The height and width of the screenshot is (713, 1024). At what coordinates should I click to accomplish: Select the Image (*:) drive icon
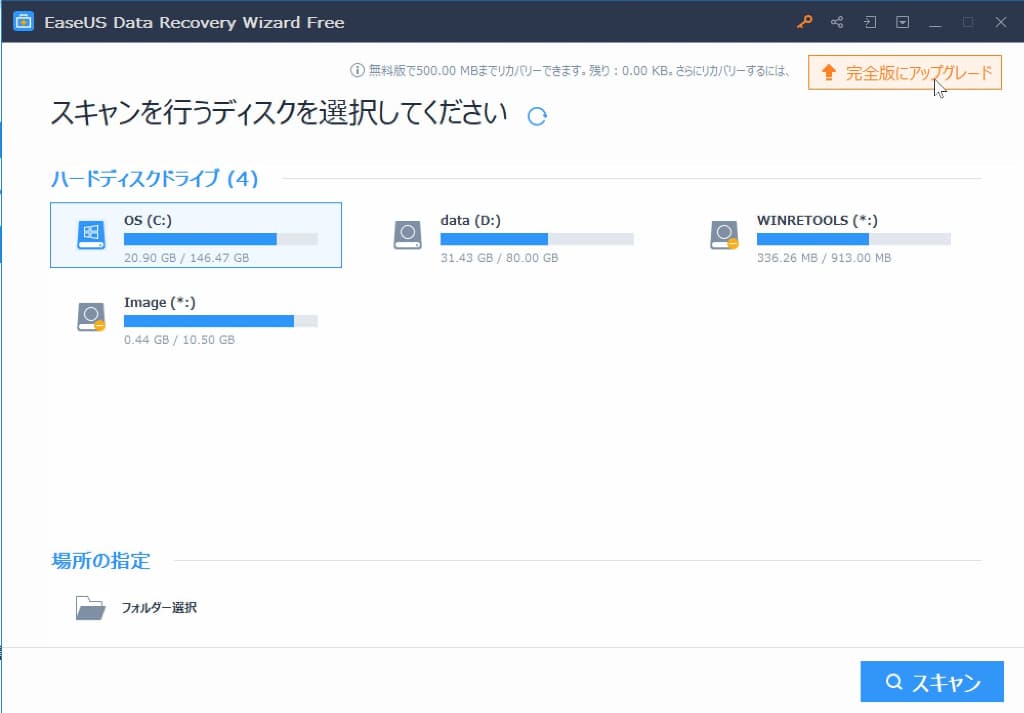pos(91,317)
